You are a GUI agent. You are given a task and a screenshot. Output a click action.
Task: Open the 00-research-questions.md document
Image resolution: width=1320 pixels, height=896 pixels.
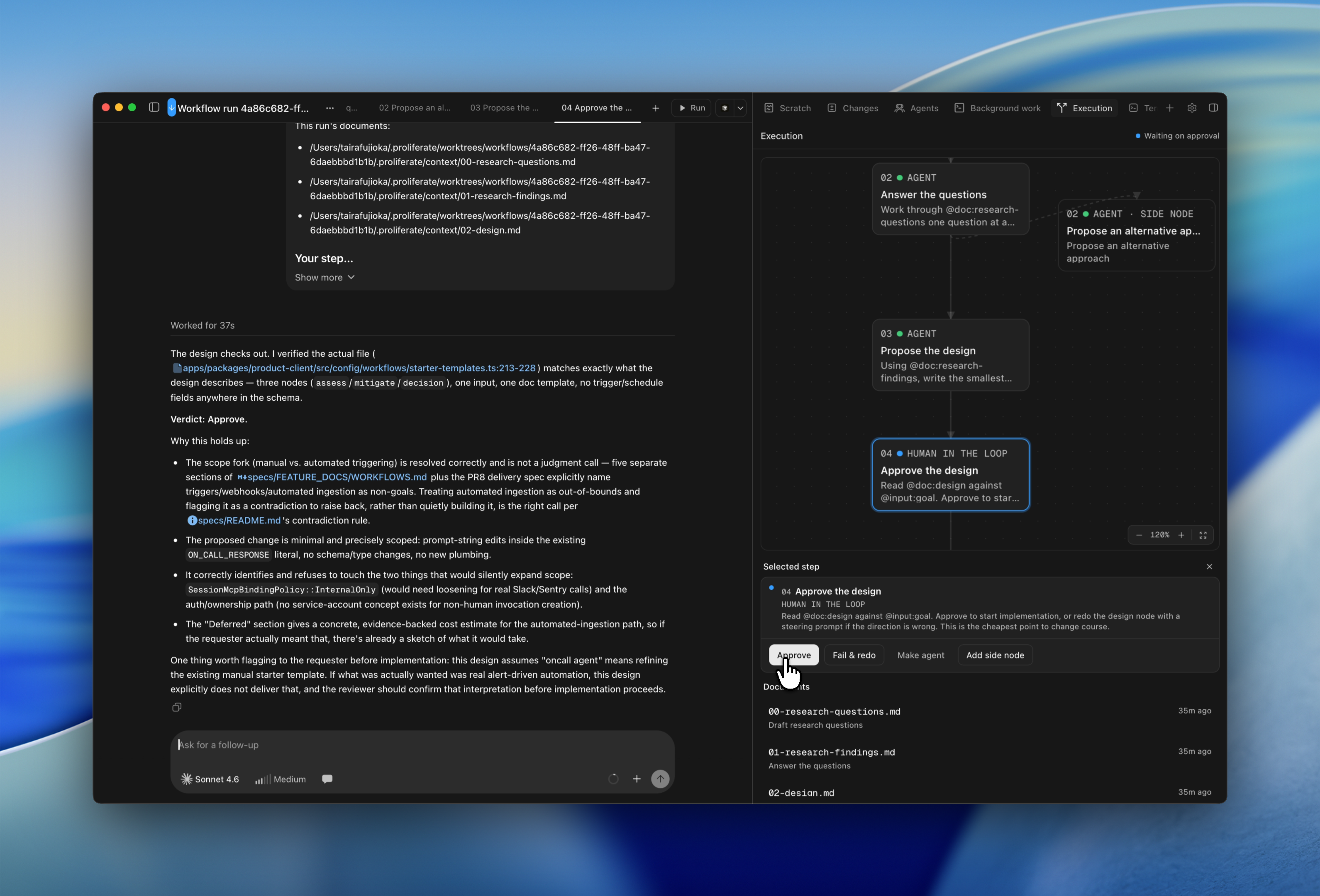coord(989,718)
